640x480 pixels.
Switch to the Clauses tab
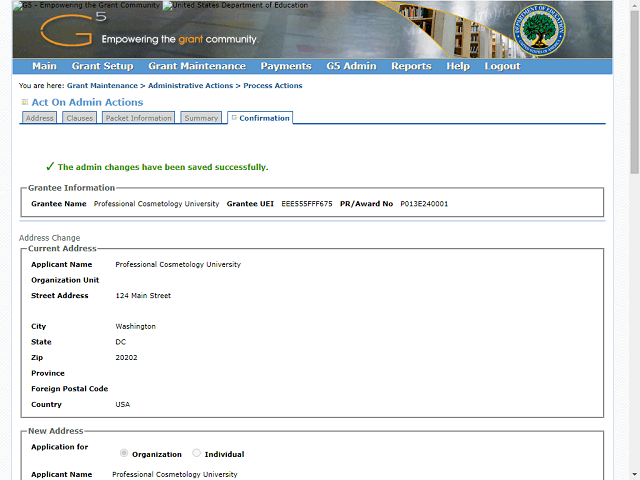[79, 118]
